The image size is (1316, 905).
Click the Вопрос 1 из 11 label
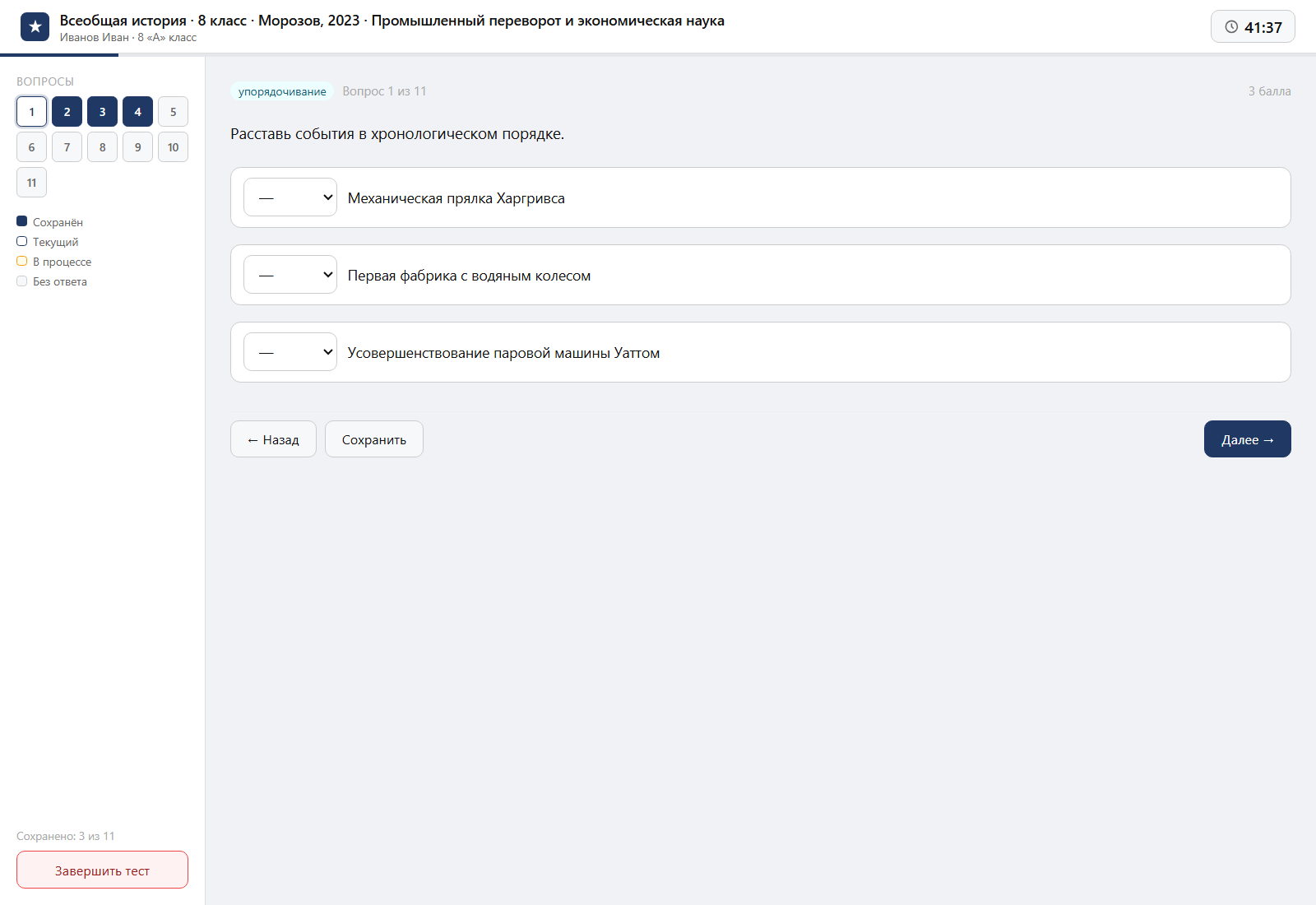[384, 91]
